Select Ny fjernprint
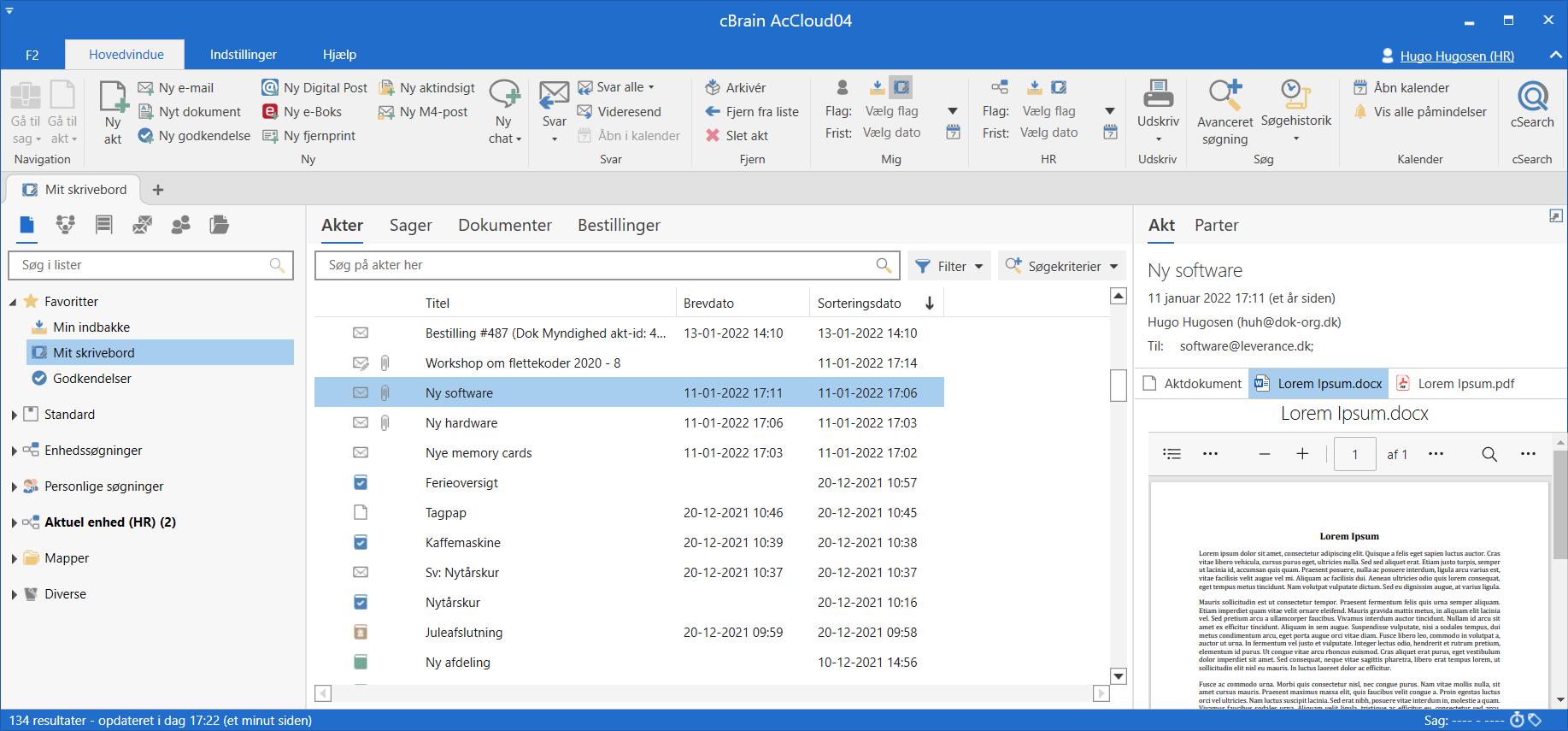The height and width of the screenshot is (731, 1568). [x=308, y=135]
